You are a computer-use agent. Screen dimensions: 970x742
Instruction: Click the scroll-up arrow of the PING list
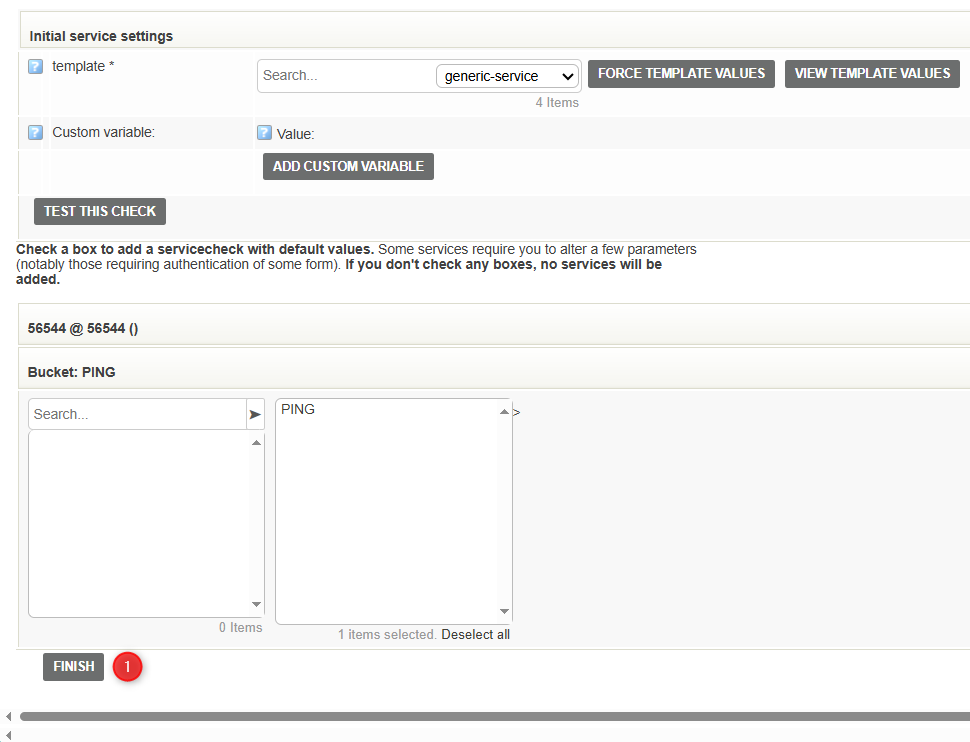tap(505, 410)
